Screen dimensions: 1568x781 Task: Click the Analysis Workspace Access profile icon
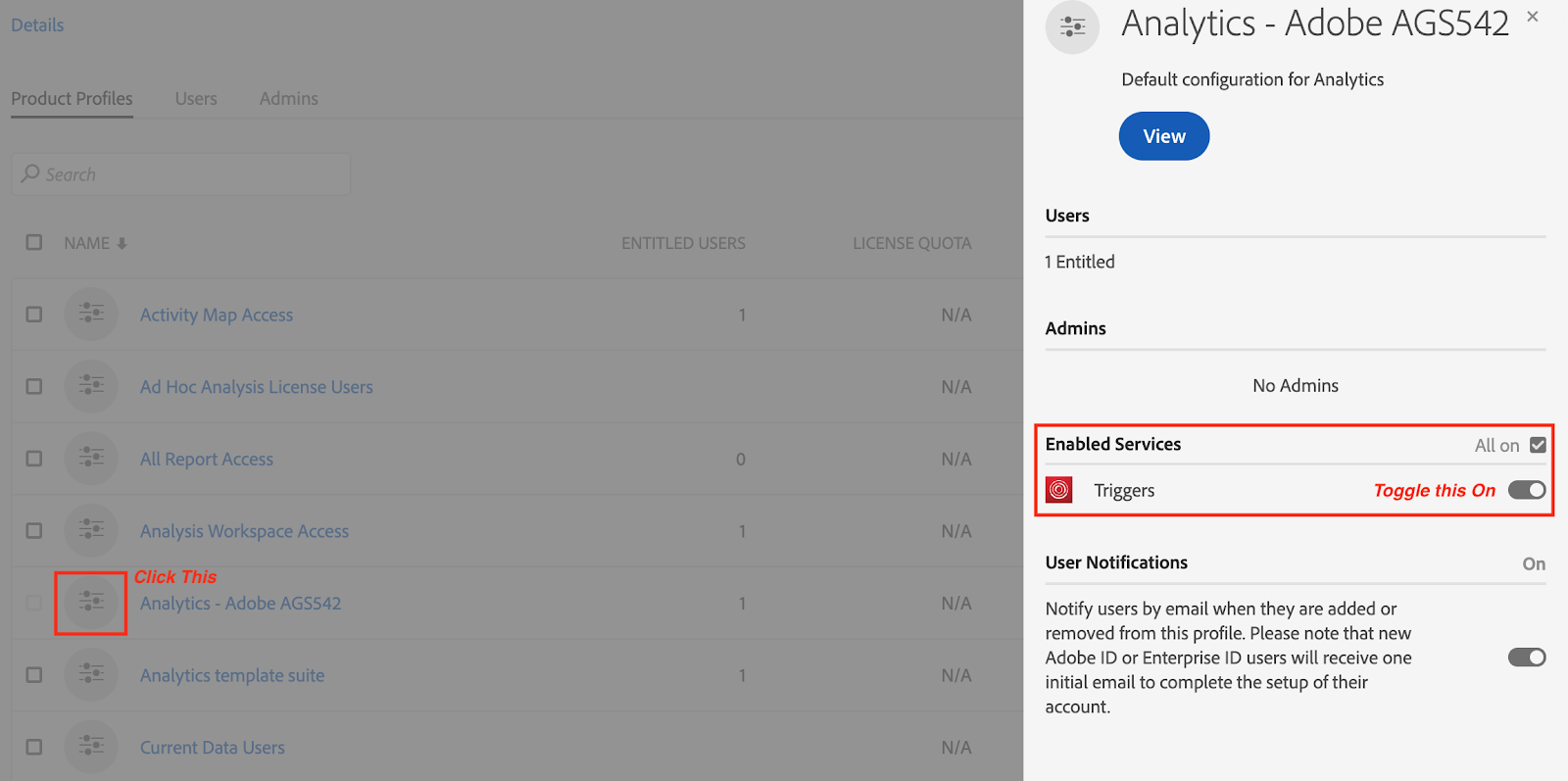pyautogui.click(x=91, y=530)
